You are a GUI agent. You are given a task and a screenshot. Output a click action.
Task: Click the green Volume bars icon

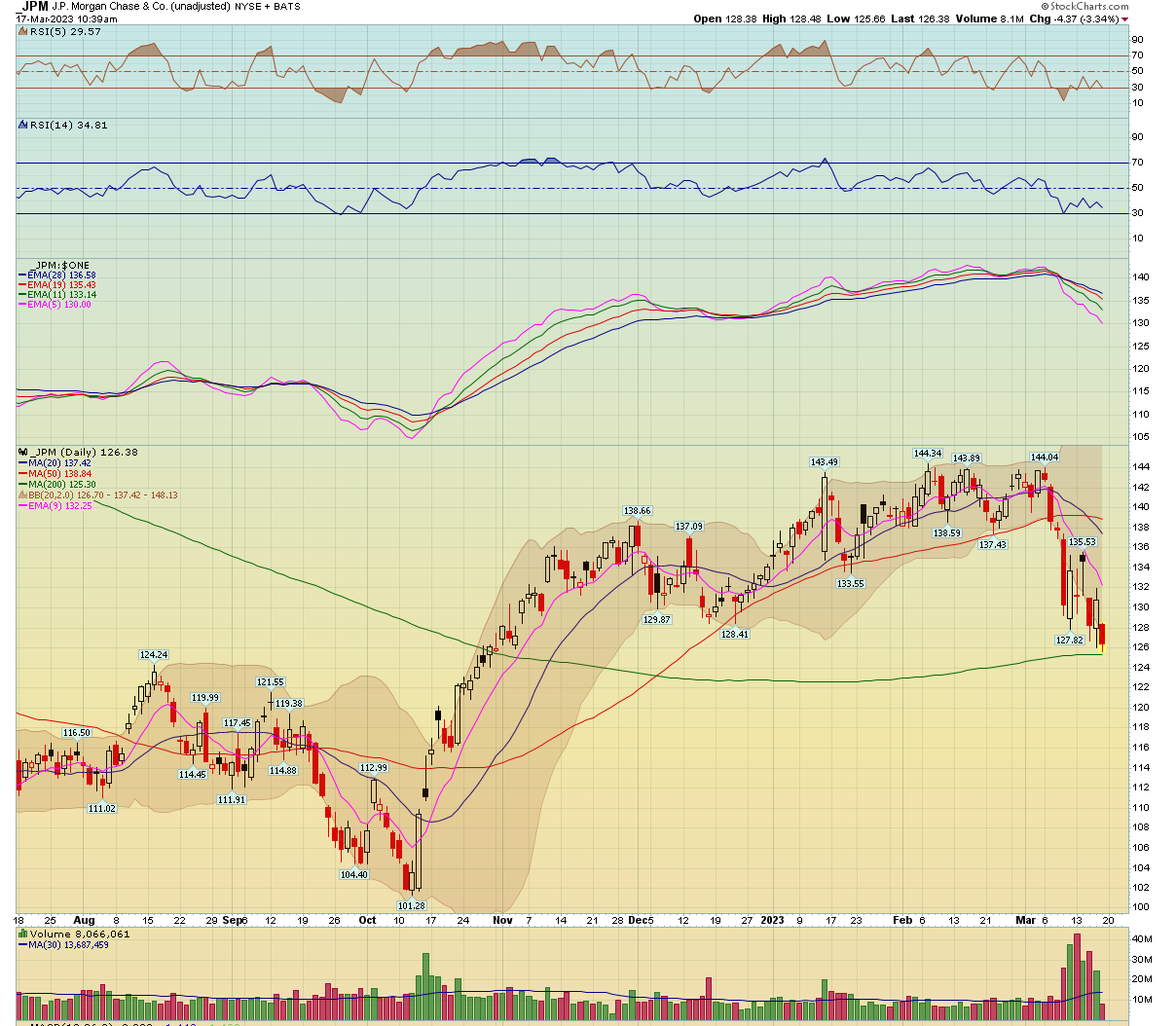tap(23, 934)
